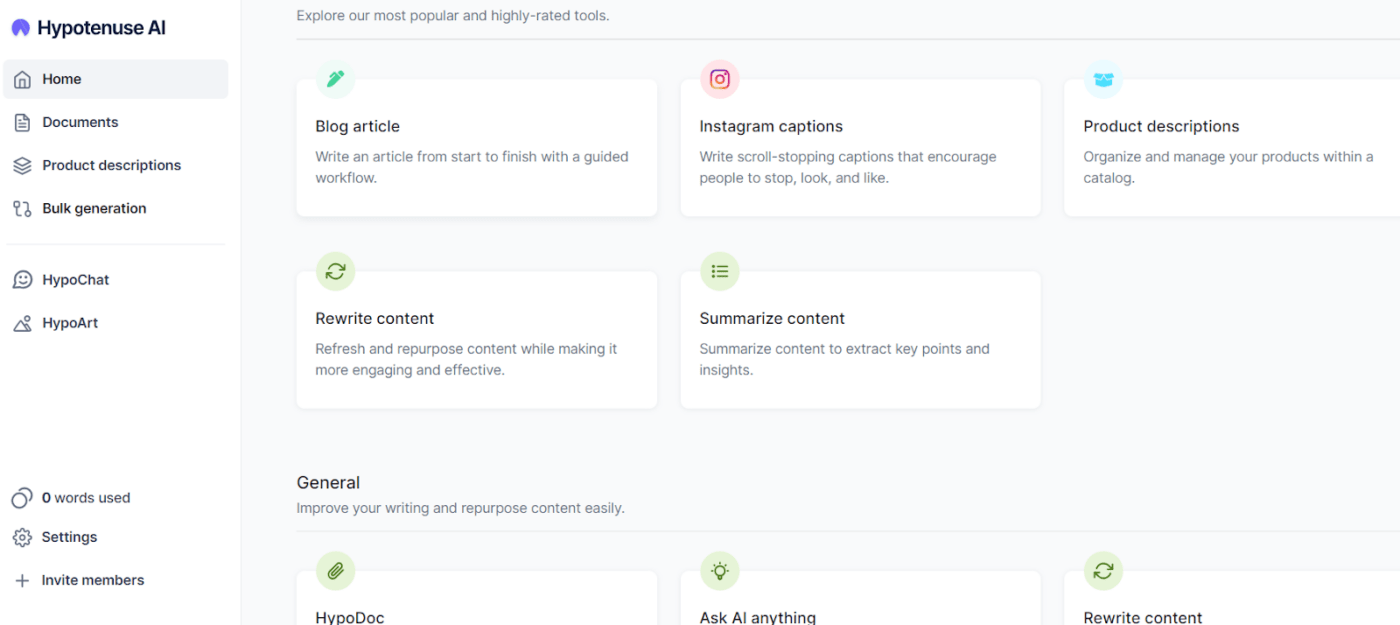The image size is (1400, 625).
Task: Click the Instagram logo icon
Action: (720, 79)
